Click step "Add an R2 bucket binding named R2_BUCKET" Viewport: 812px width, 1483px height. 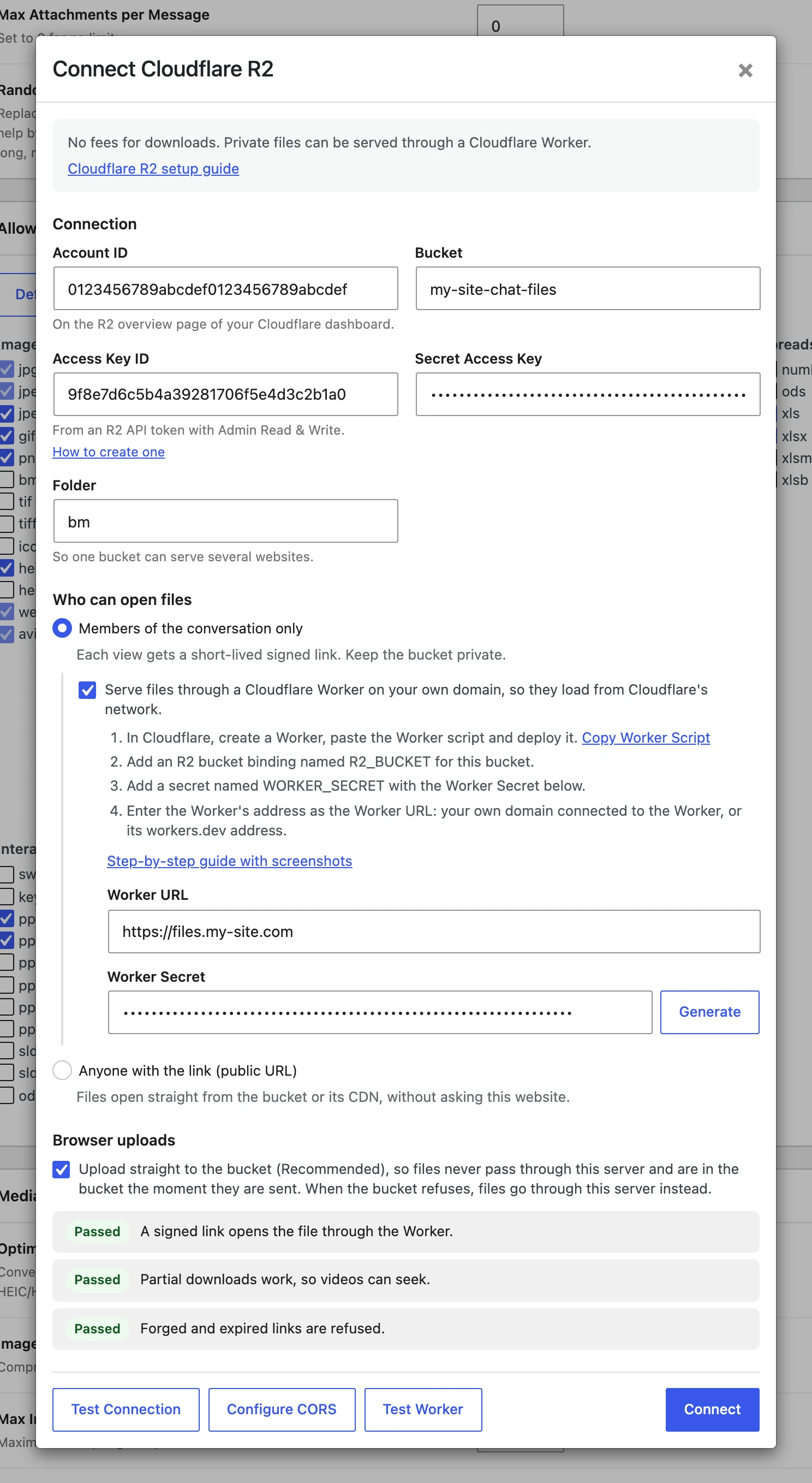330,762
